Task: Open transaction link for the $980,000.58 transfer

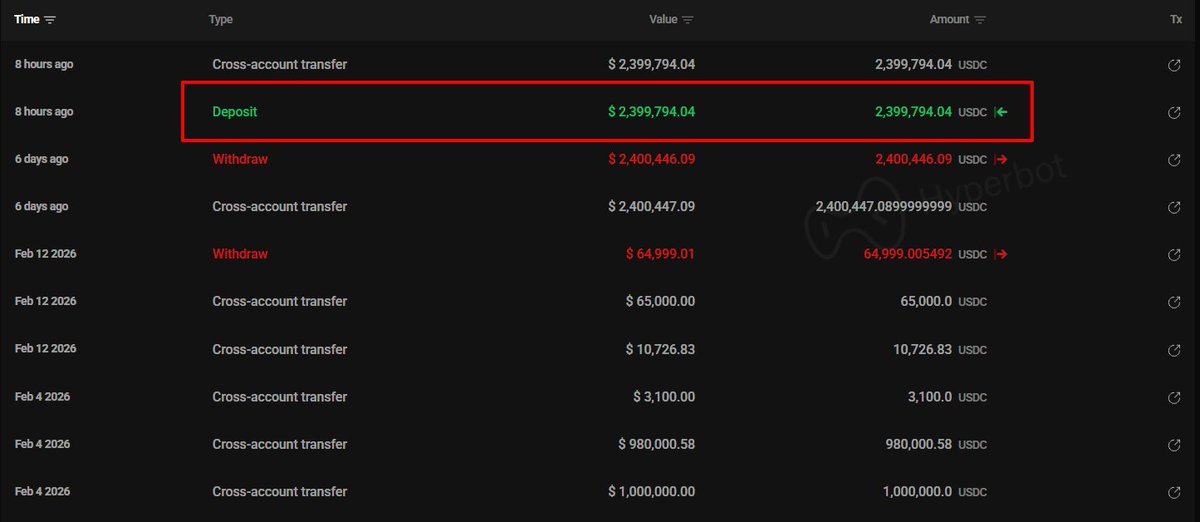Action: (x=1175, y=444)
